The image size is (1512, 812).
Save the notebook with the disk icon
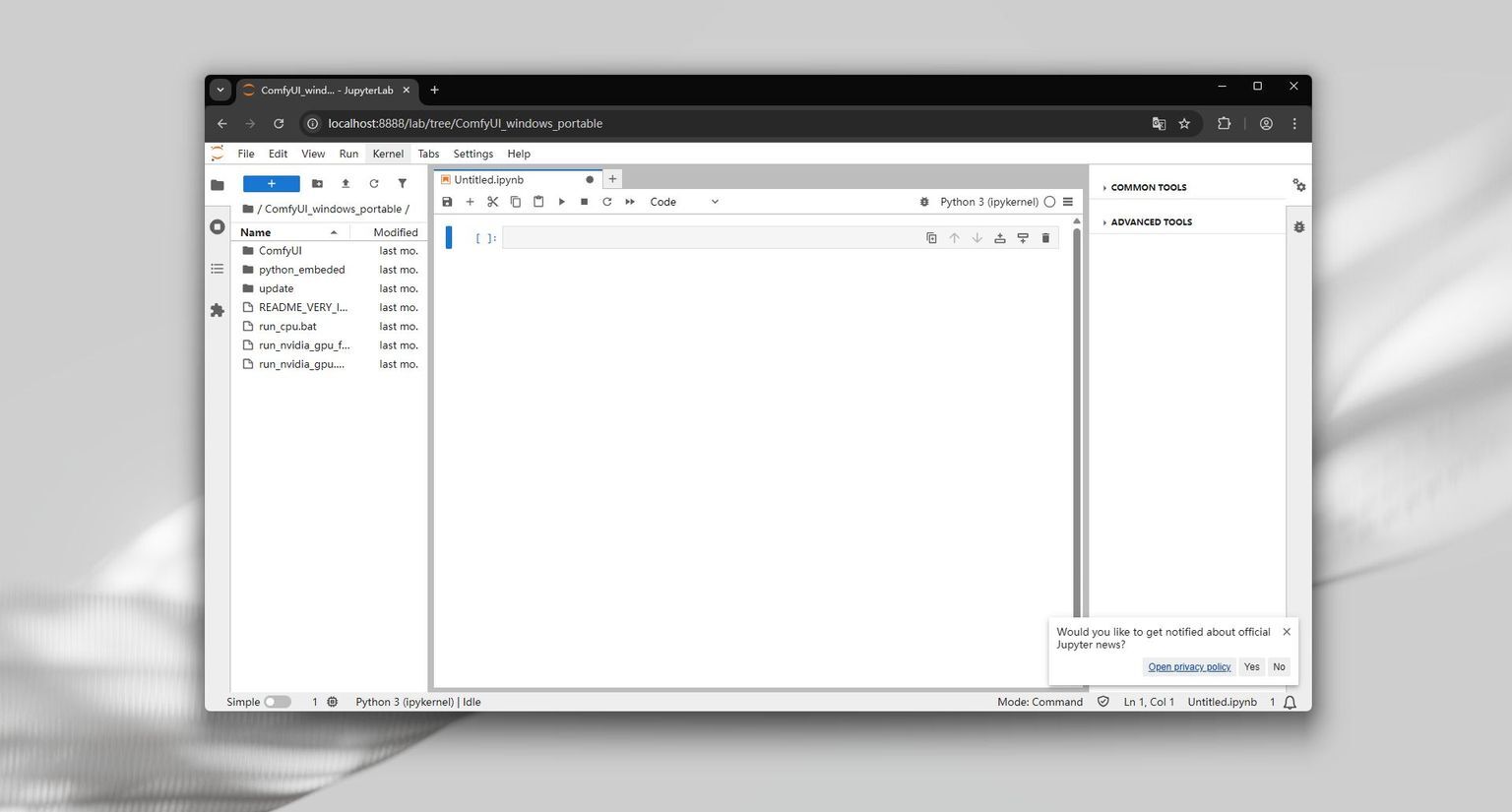click(x=447, y=202)
